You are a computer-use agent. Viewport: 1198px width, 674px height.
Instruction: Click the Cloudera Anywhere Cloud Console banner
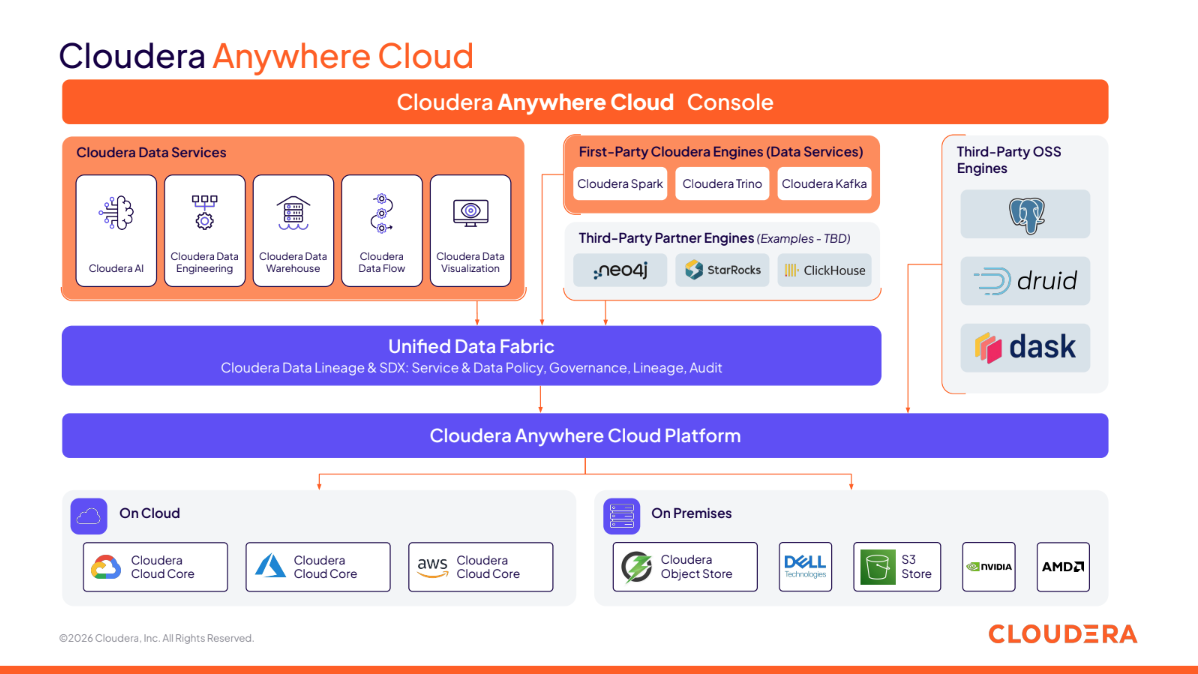point(585,102)
